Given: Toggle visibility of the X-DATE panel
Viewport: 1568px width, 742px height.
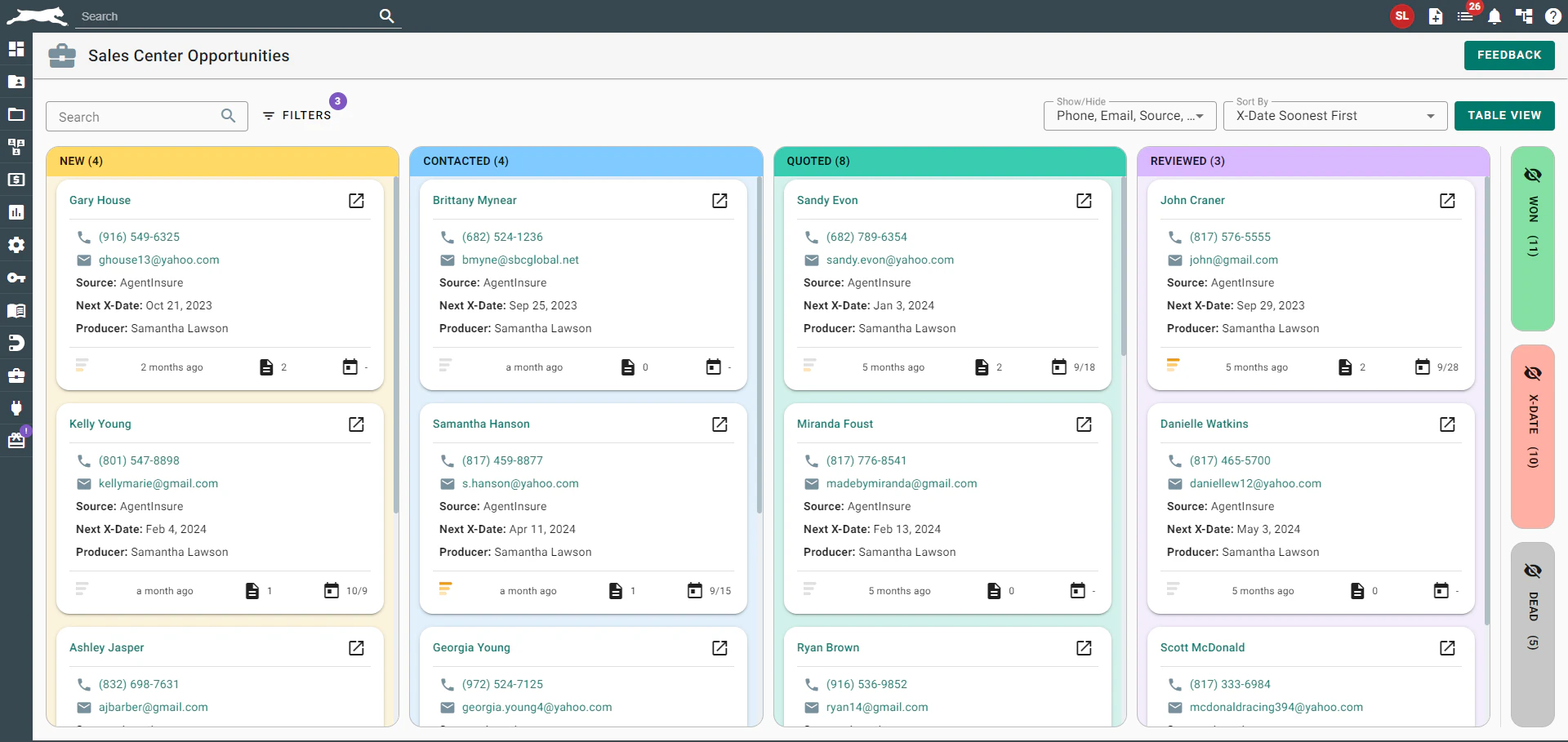Looking at the screenshot, I should 1533,374.
